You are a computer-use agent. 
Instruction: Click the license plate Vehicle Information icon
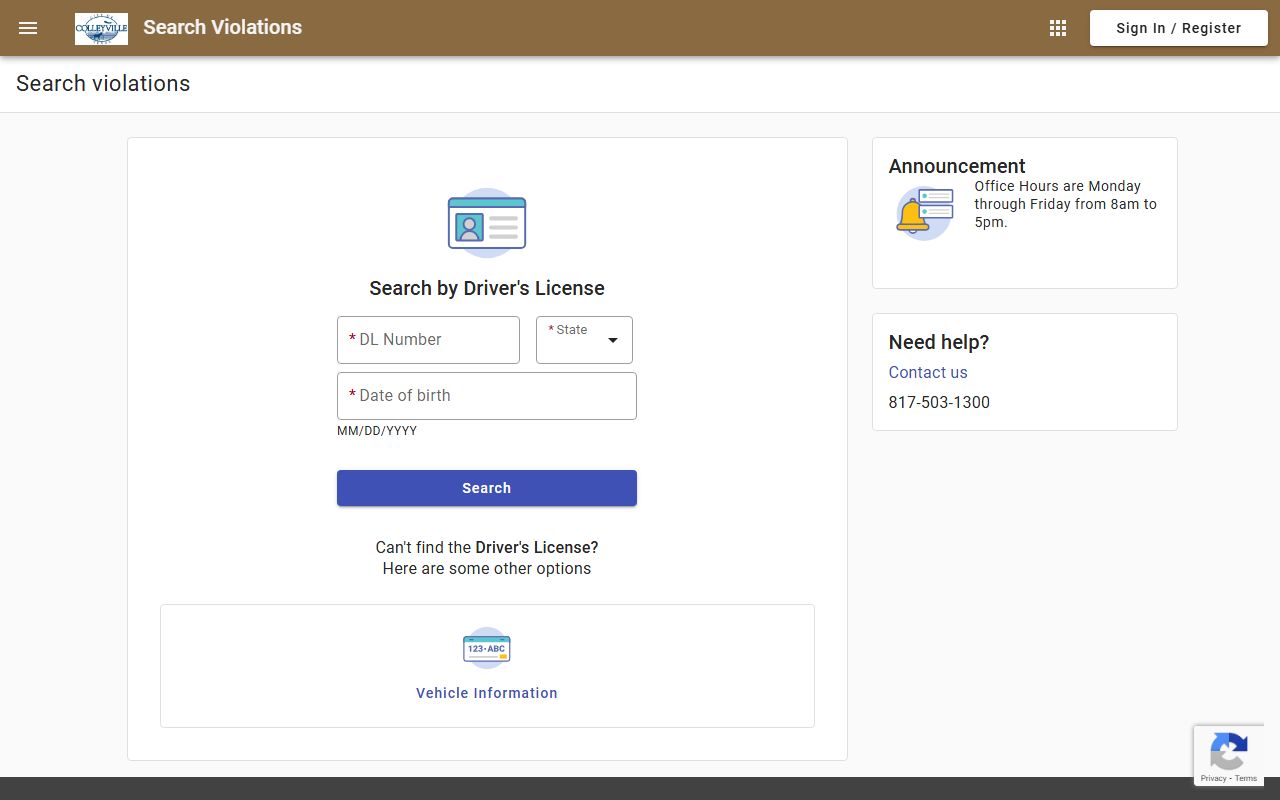[x=487, y=648]
